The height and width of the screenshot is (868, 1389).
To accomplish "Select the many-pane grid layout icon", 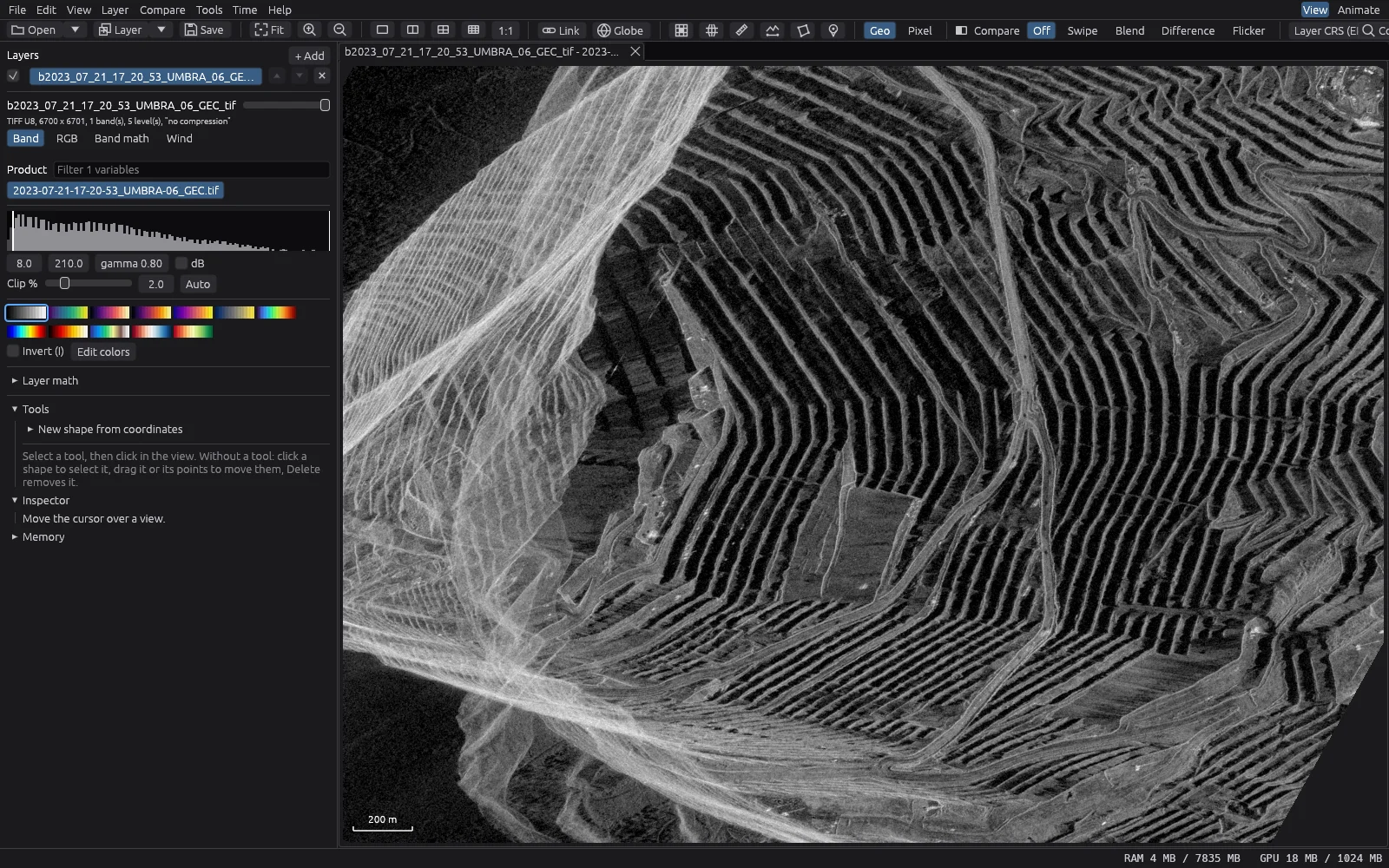I will pos(473,30).
